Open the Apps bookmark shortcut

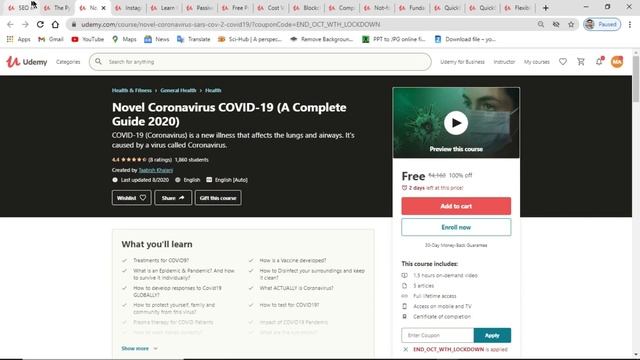pyautogui.click(x=18, y=39)
